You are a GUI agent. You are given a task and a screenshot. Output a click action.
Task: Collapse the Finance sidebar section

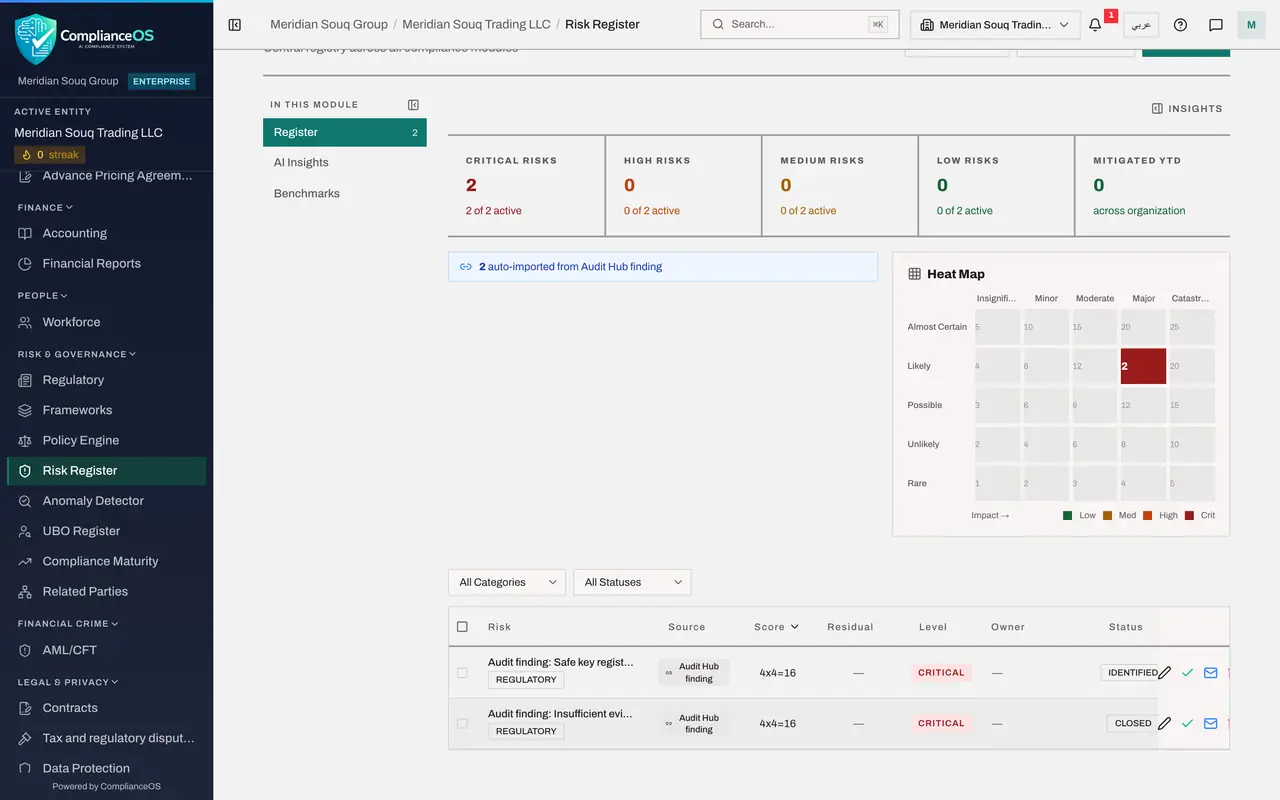[45, 208]
